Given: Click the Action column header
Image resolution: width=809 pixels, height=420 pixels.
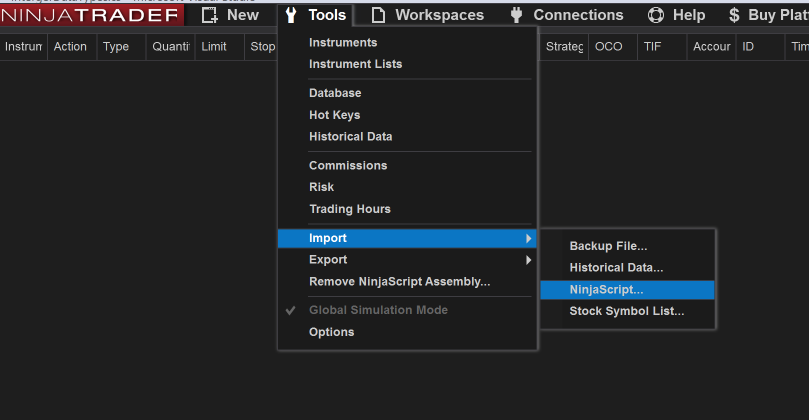Looking at the screenshot, I should [x=72, y=46].
